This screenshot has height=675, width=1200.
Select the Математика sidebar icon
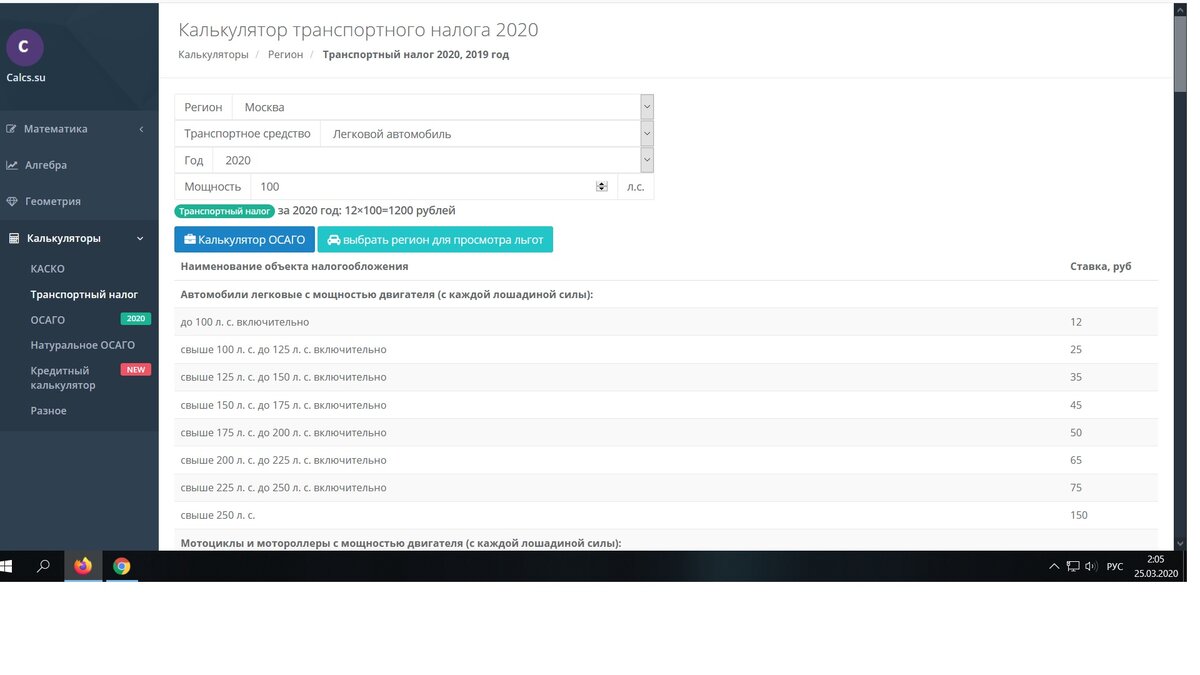(x=10, y=128)
